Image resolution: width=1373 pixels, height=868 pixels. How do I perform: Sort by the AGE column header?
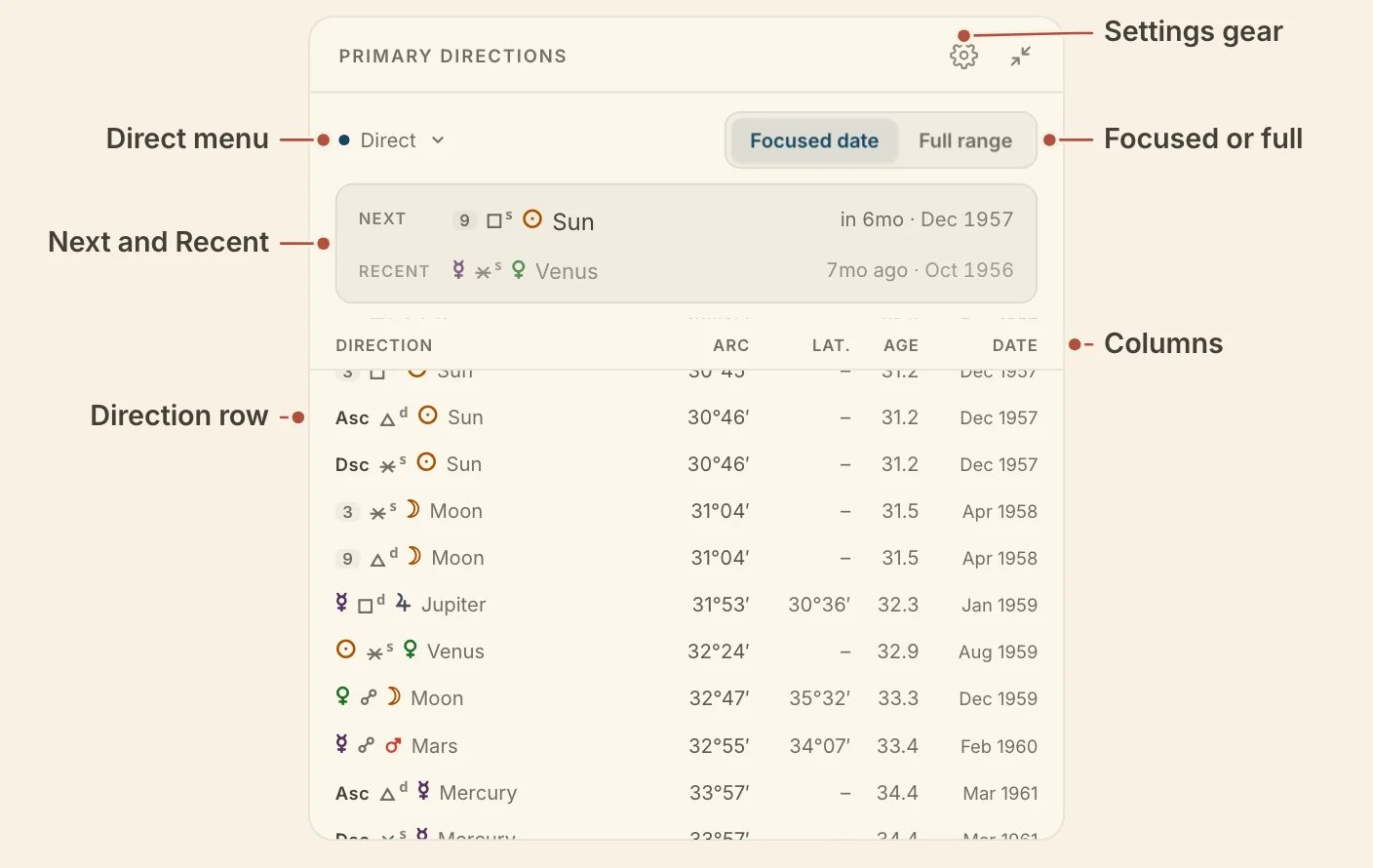(x=901, y=345)
